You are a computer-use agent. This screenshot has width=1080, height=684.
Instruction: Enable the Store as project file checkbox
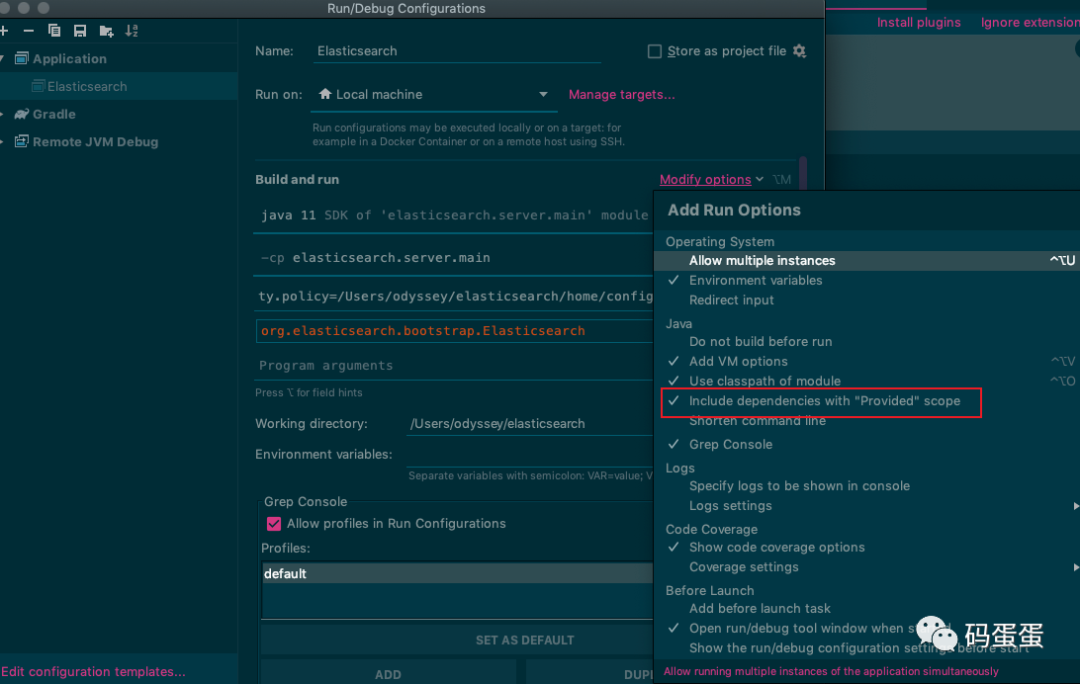(x=654, y=51)
